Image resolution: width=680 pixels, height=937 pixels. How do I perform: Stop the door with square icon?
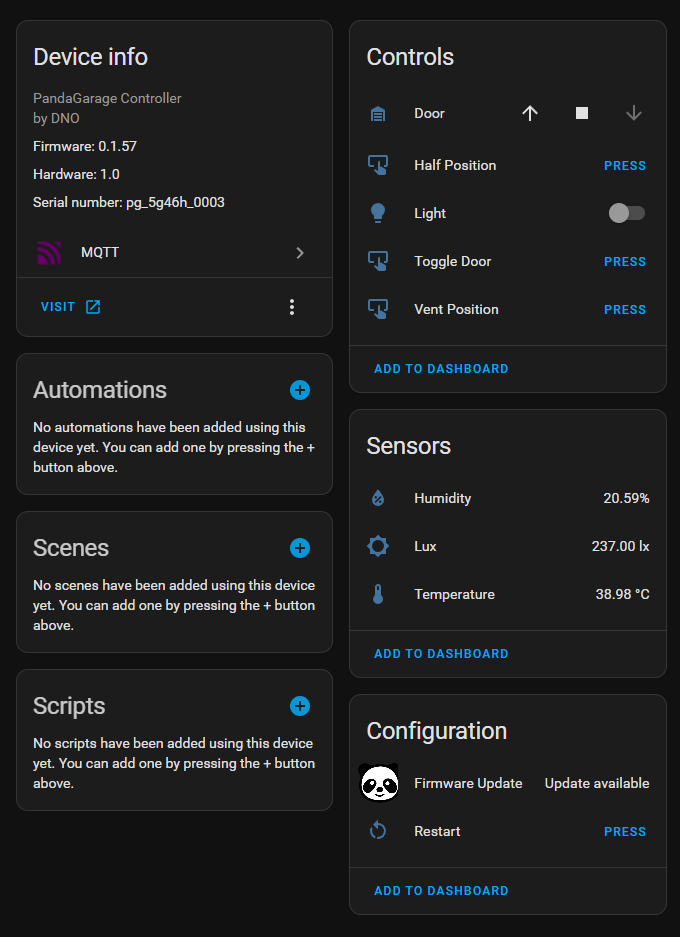click(581, 113)
